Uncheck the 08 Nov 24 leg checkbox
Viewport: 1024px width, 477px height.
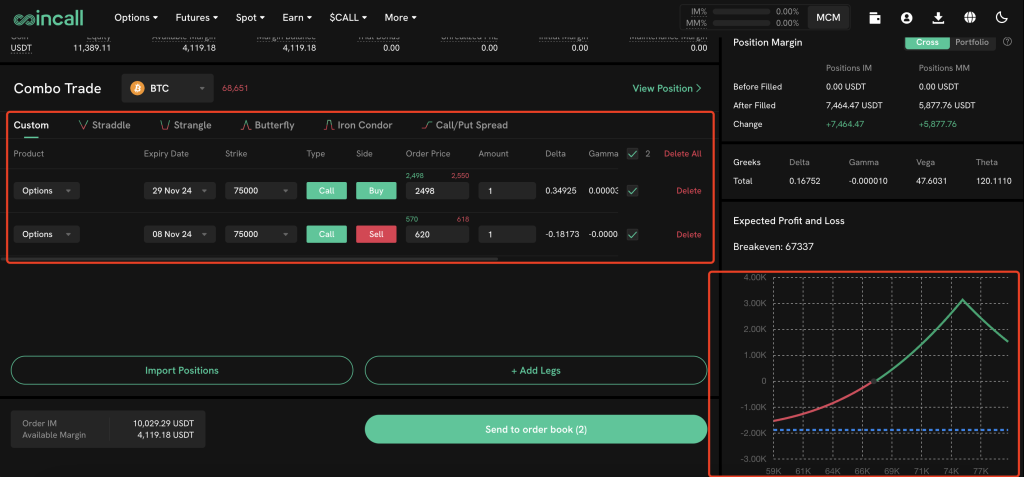point(632,234)
